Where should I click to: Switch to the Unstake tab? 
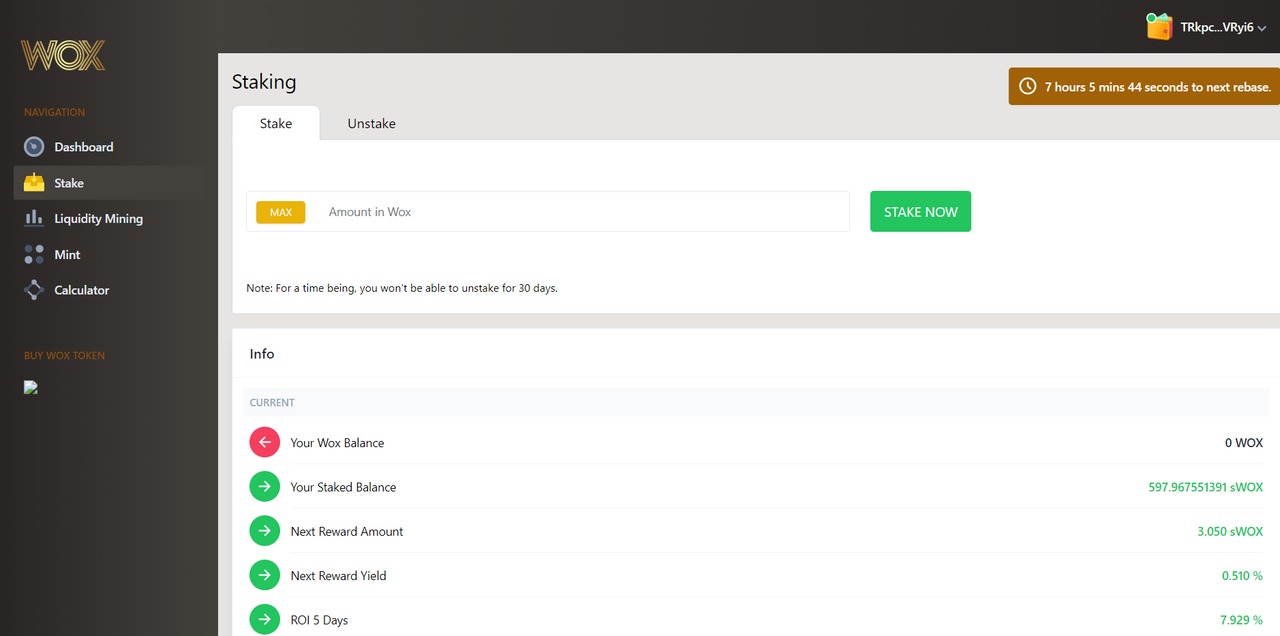[371, 123]
